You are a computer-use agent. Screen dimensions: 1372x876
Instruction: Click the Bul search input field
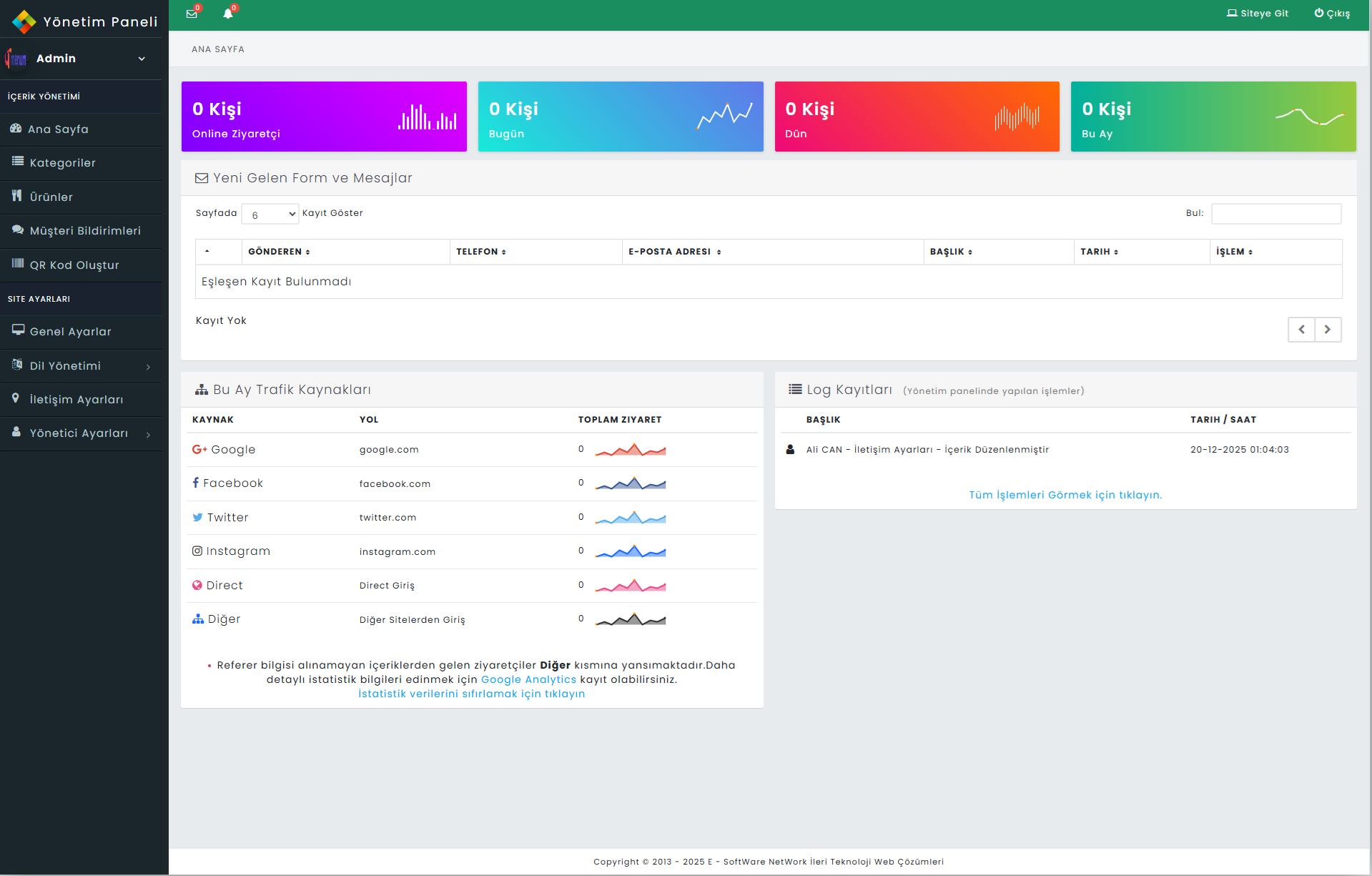tap(1275, 214)
